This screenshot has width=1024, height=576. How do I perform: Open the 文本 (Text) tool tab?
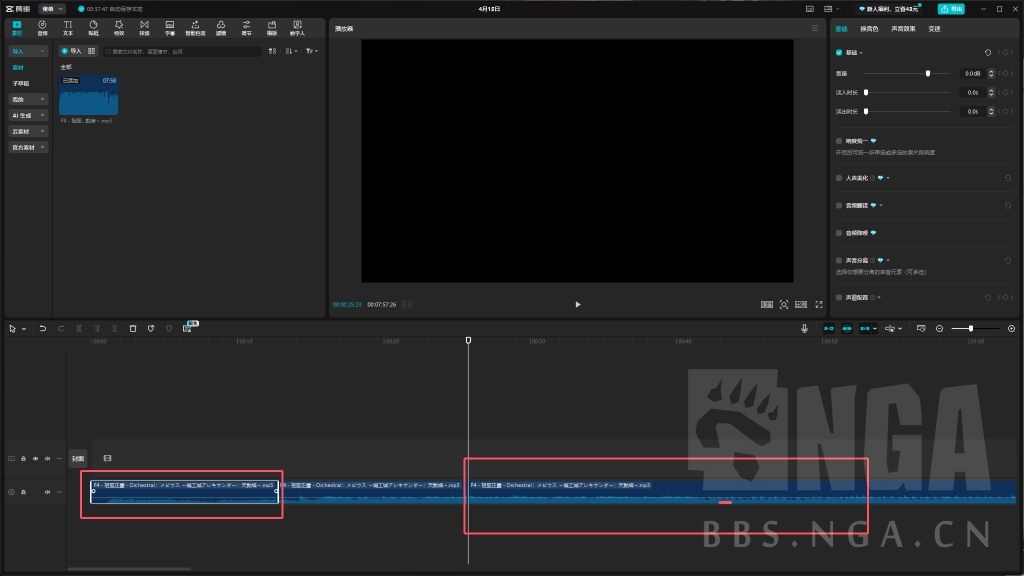[x=68, y=27]
